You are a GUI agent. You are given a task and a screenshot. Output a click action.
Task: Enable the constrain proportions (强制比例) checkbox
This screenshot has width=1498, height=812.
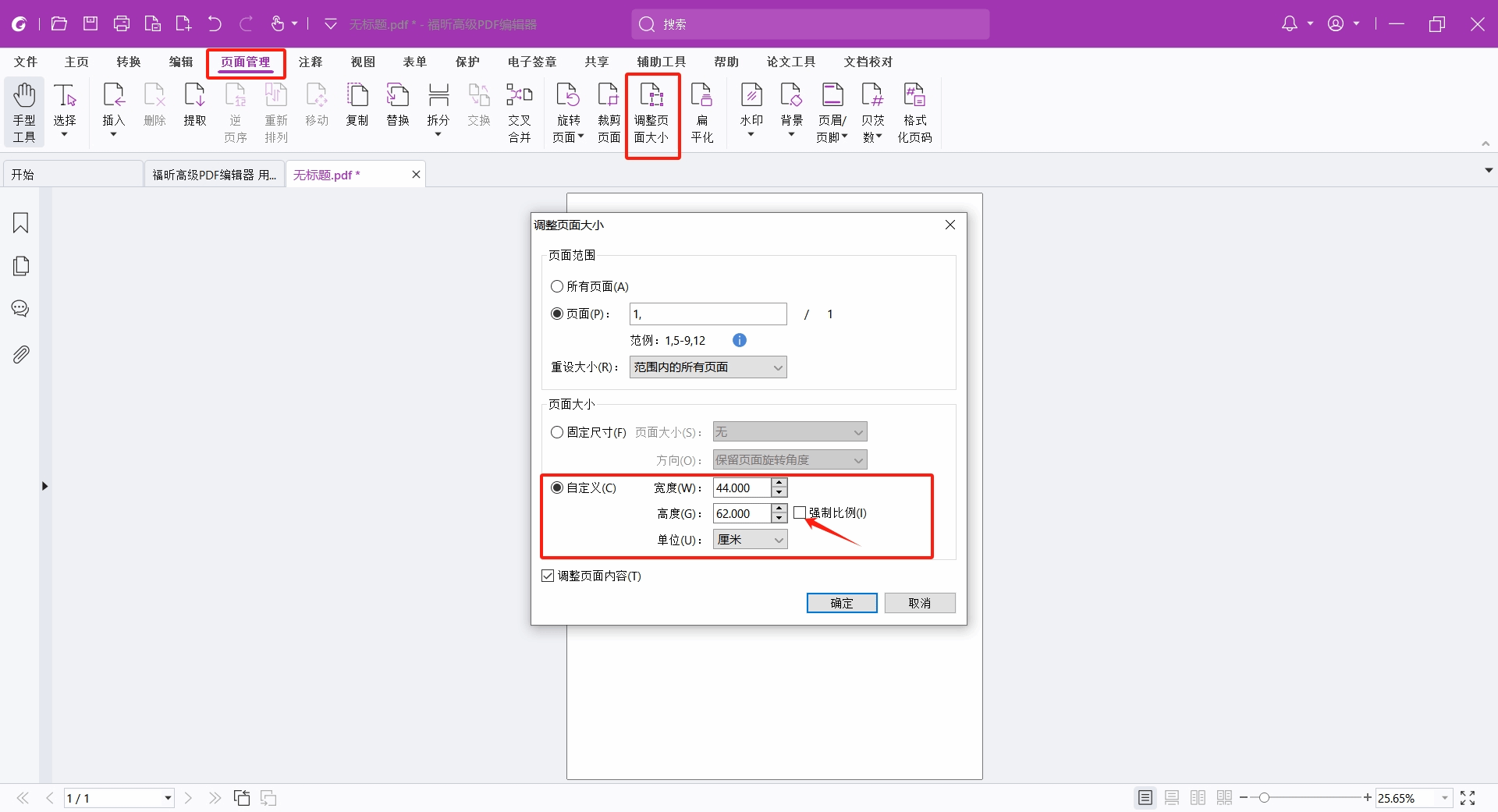pyautogui.click(x=800, y=512)
